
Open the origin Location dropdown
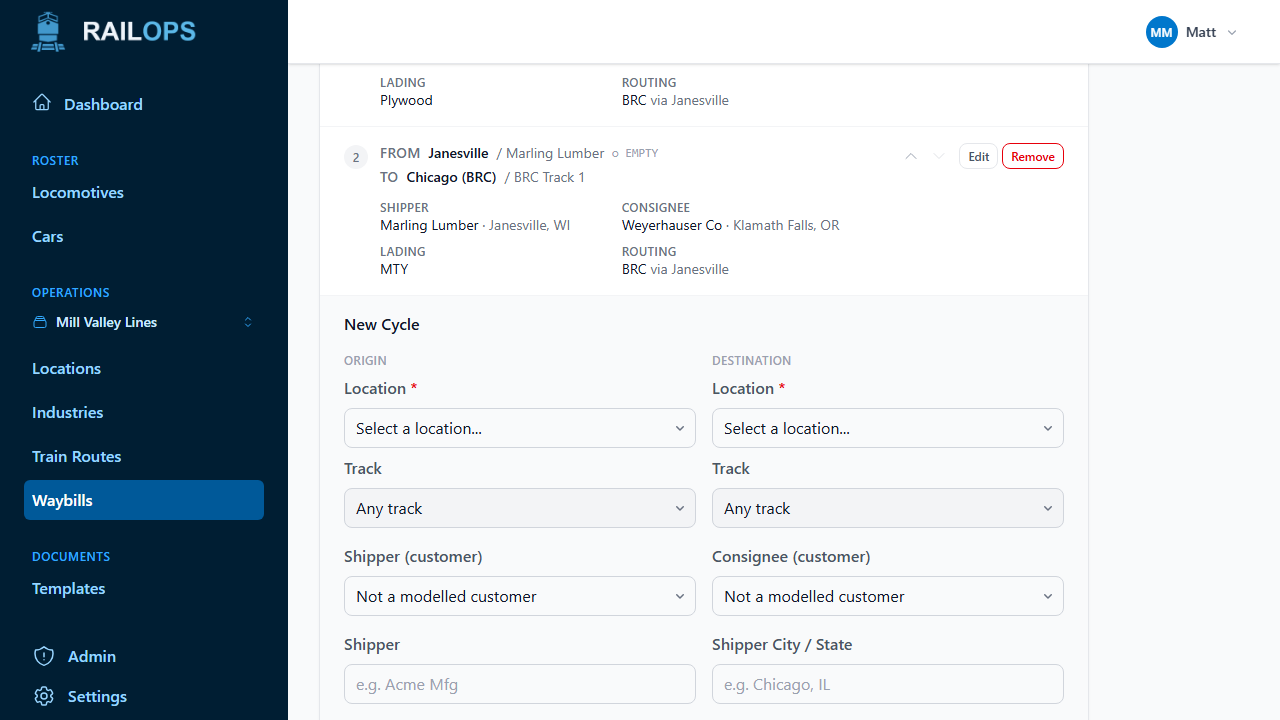[x=520, y=428]
